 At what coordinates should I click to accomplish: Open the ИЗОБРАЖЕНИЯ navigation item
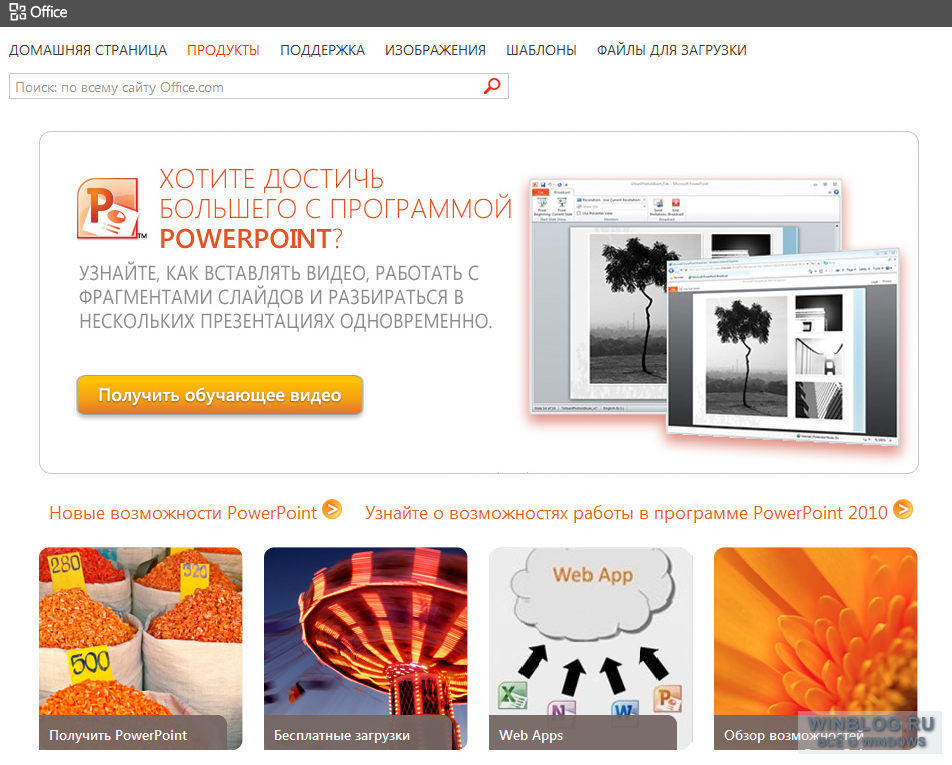click(x=435, y=50)
